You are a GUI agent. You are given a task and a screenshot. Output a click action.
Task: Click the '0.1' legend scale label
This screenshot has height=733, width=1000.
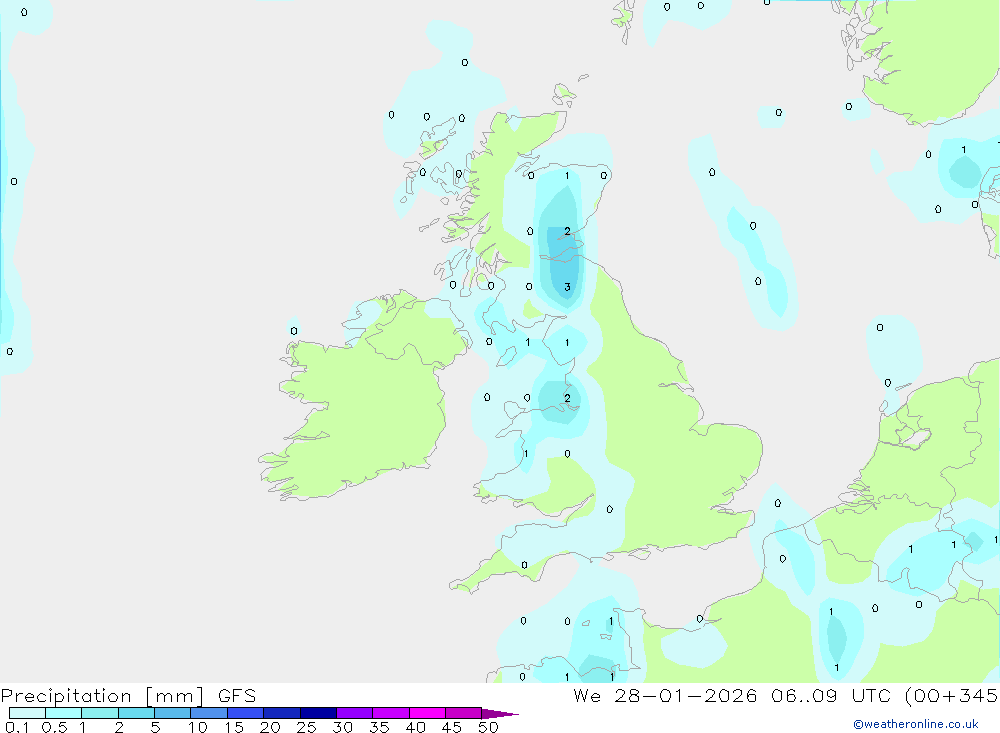pyautogui.click(x=17, y=727)
